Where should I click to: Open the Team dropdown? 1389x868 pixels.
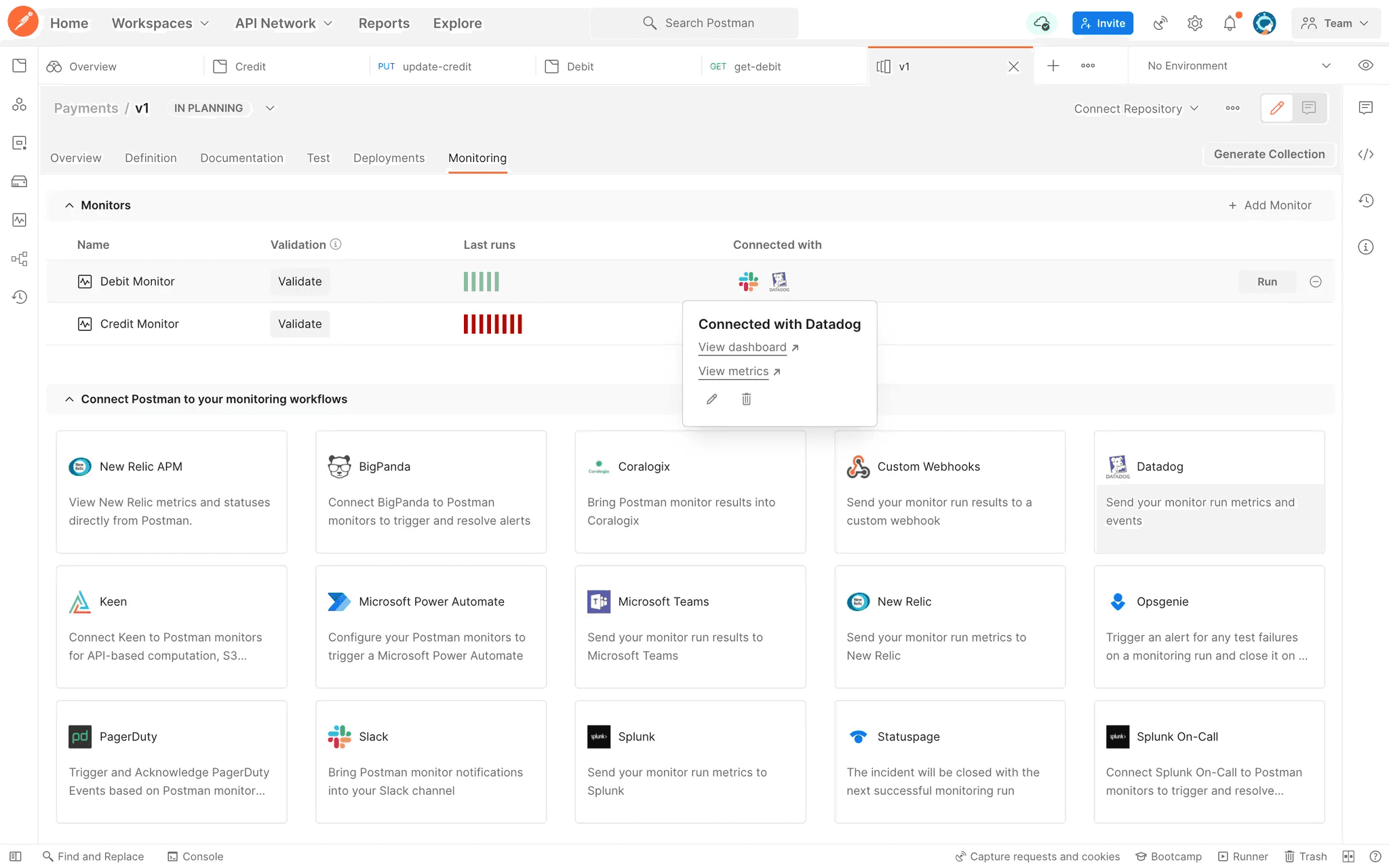click(x=1335, y=23)
